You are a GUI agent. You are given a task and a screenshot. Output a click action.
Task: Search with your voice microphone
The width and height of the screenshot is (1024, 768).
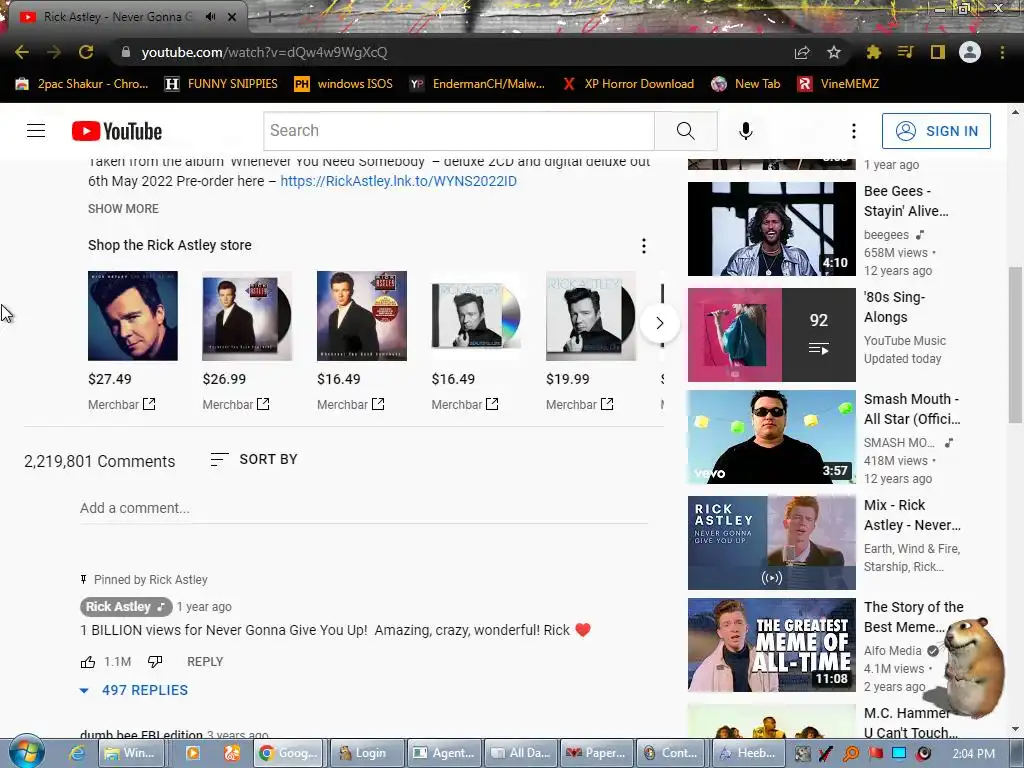point(746,131)
